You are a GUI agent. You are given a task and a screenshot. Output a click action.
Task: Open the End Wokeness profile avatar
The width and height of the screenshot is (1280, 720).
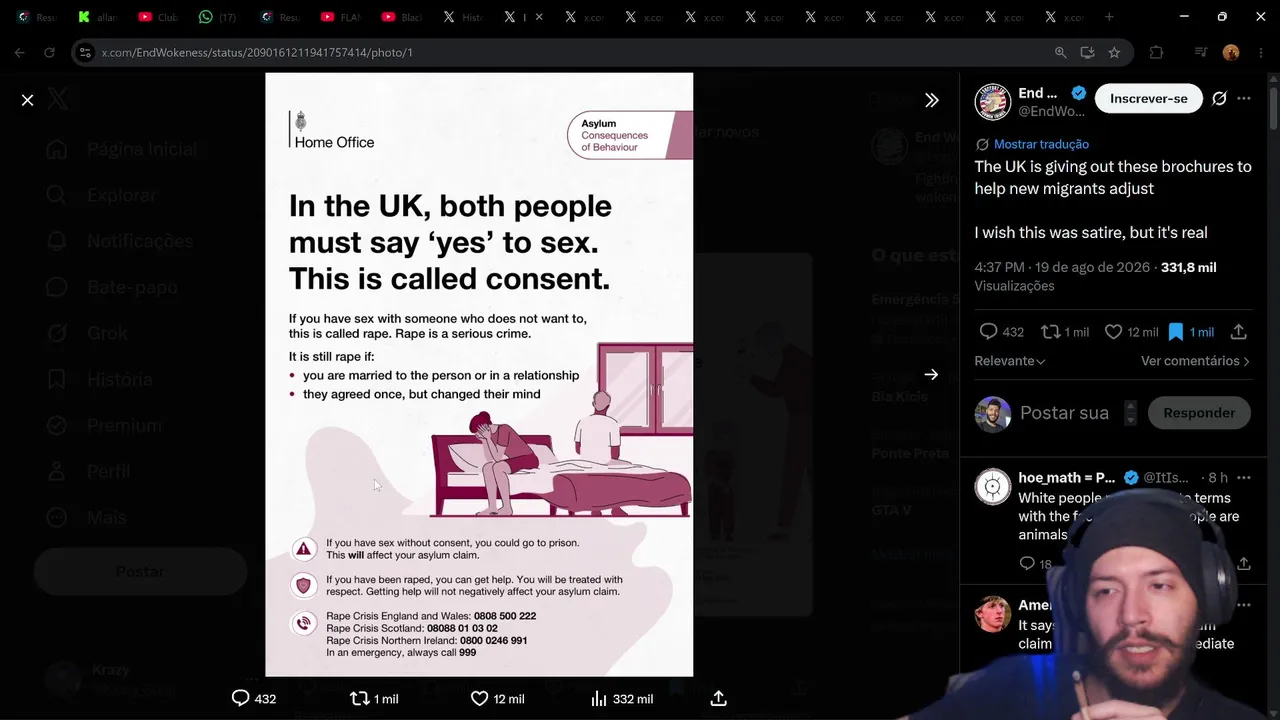pos(993,102)
